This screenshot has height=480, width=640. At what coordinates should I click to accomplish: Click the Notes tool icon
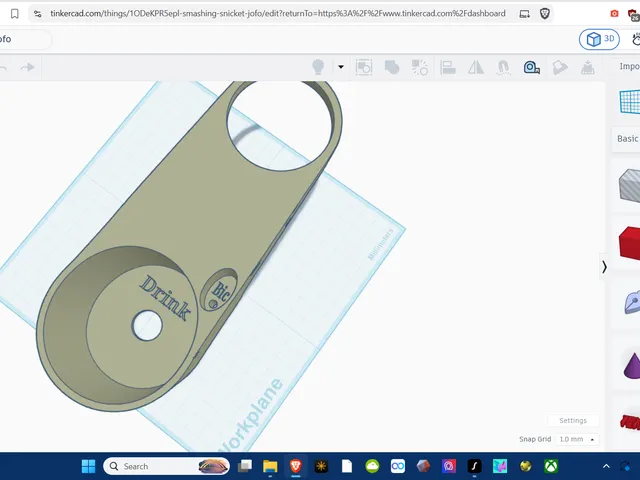click(560, 67)
